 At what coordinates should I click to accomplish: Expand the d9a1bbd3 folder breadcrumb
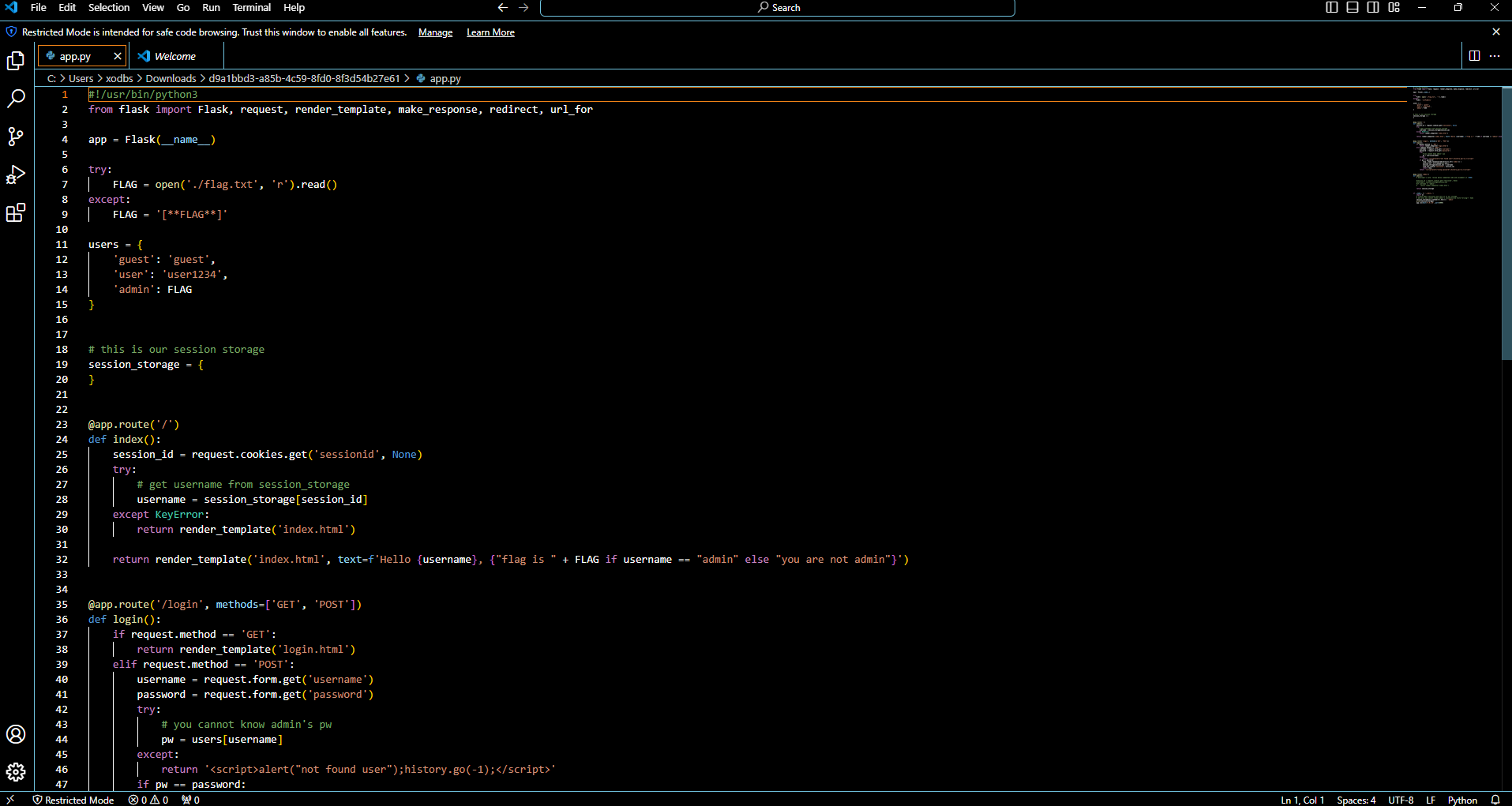(304, 78)
